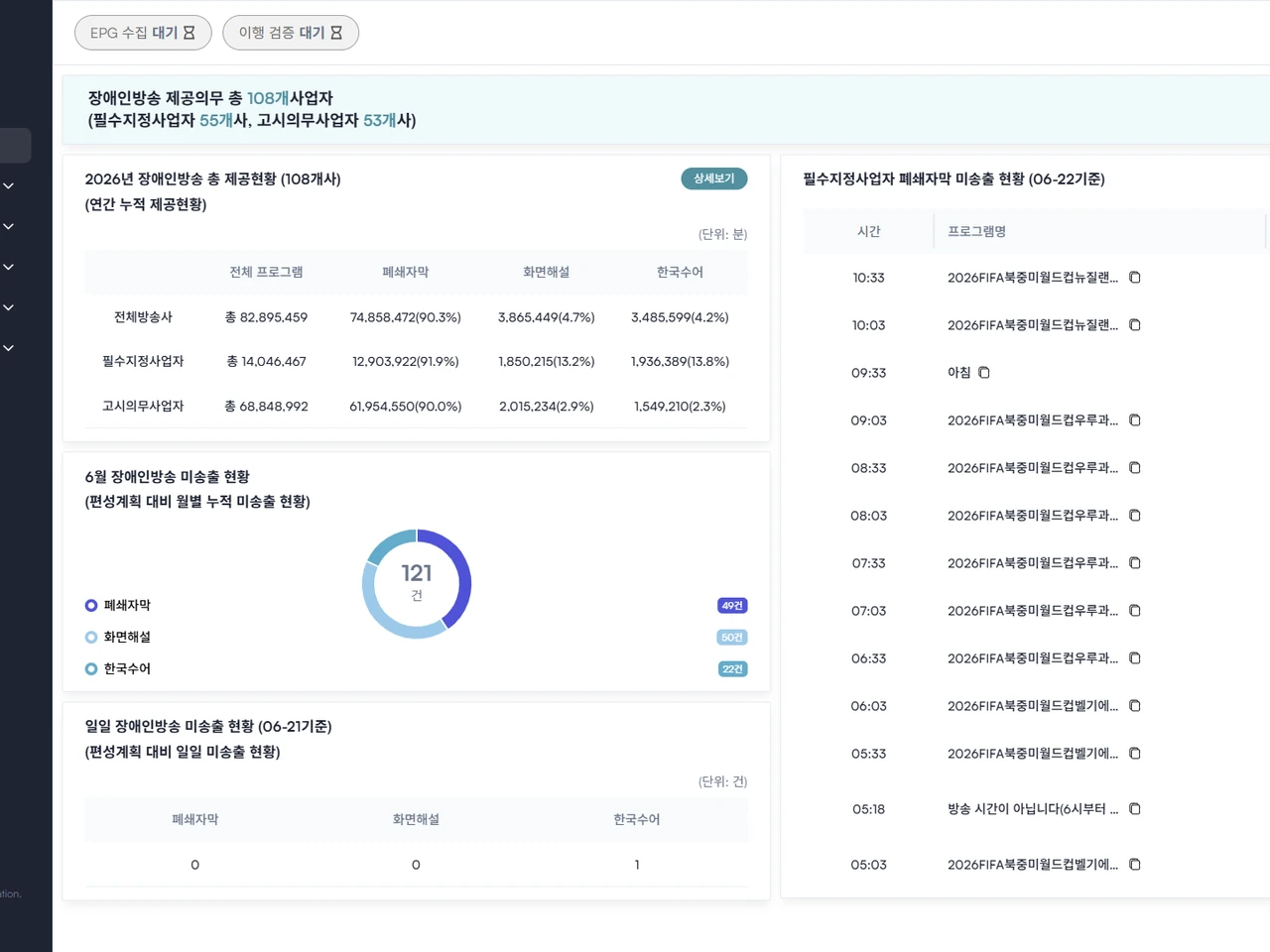Viewport: 1270px width, 952px height.
Task: Select the 전체방송사 row label
Action: pos(143,317)
